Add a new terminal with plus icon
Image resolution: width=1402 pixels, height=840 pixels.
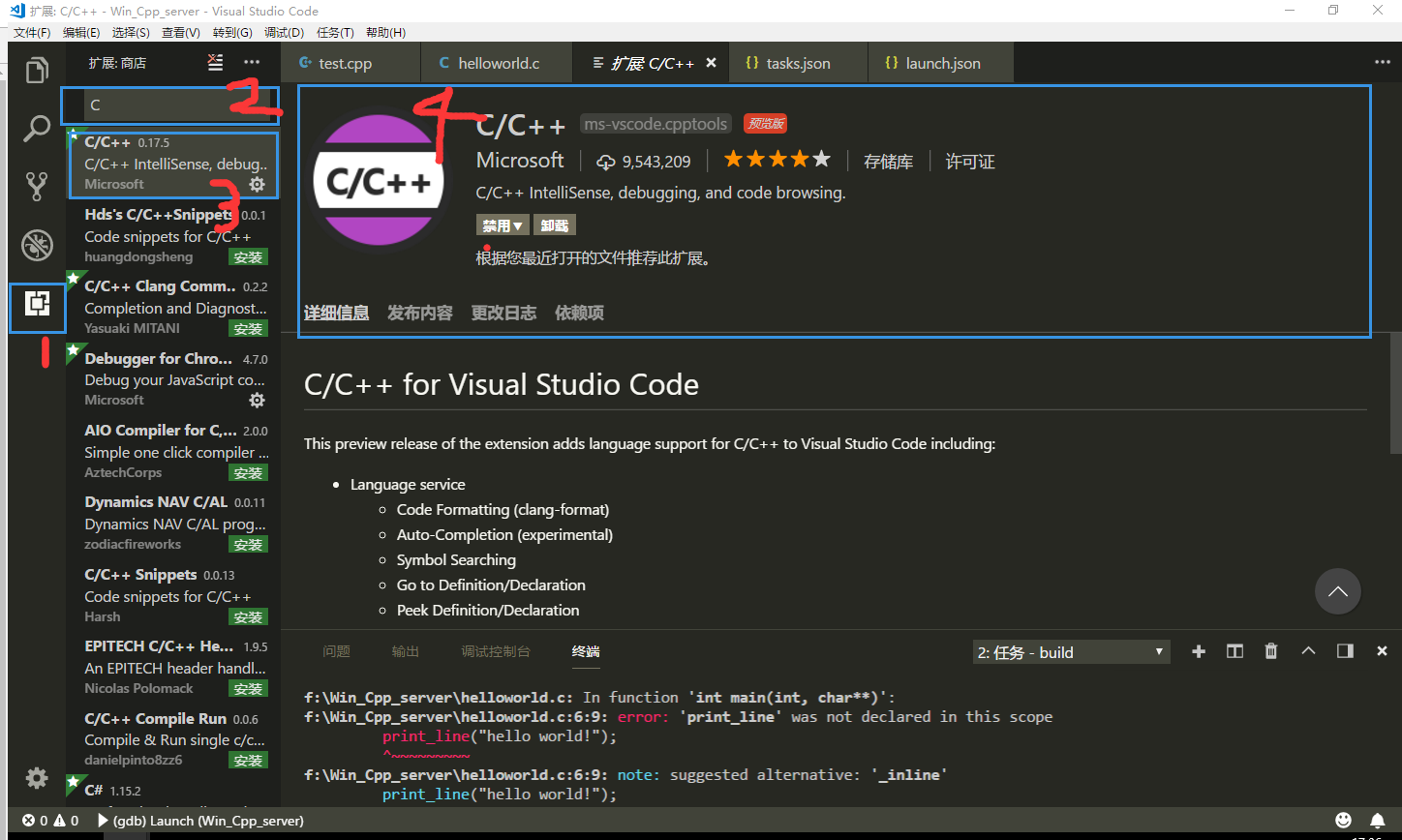pyautogui.click(x=1198, y=651)
